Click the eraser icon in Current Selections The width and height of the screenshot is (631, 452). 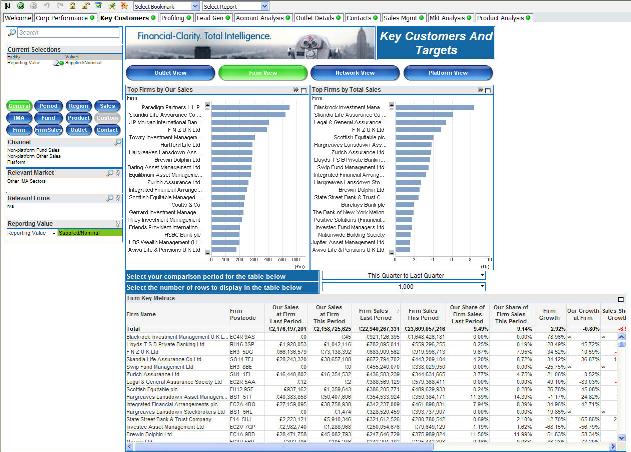click(57, 63)
